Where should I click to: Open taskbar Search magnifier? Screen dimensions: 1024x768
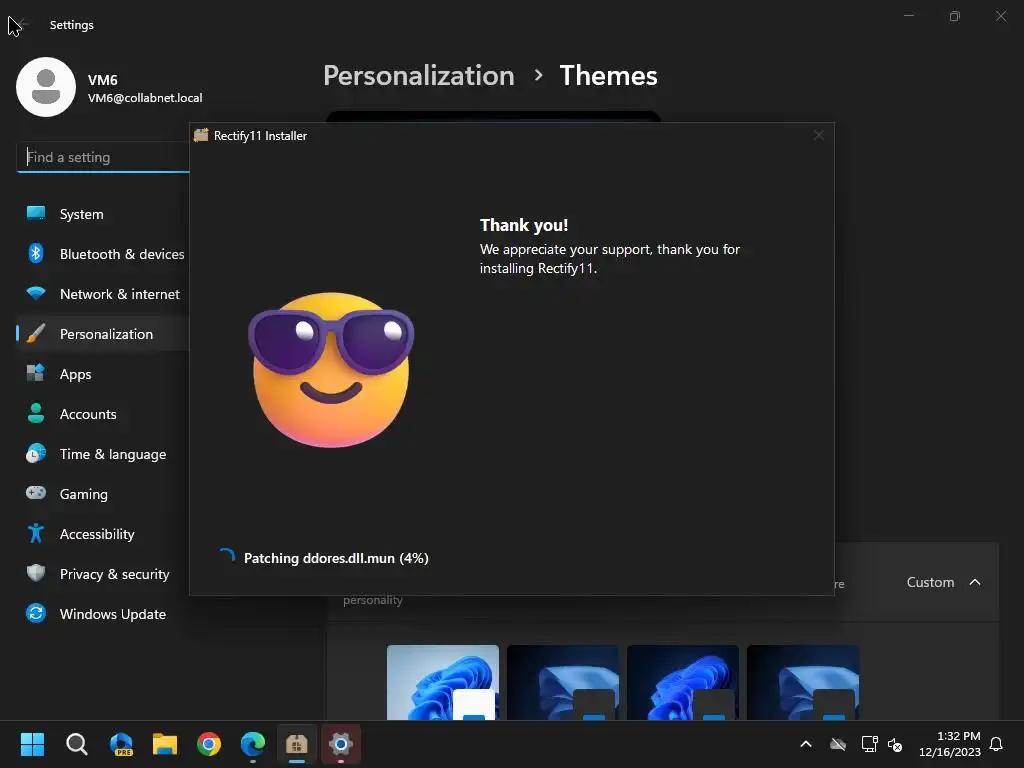pos(77,744)
